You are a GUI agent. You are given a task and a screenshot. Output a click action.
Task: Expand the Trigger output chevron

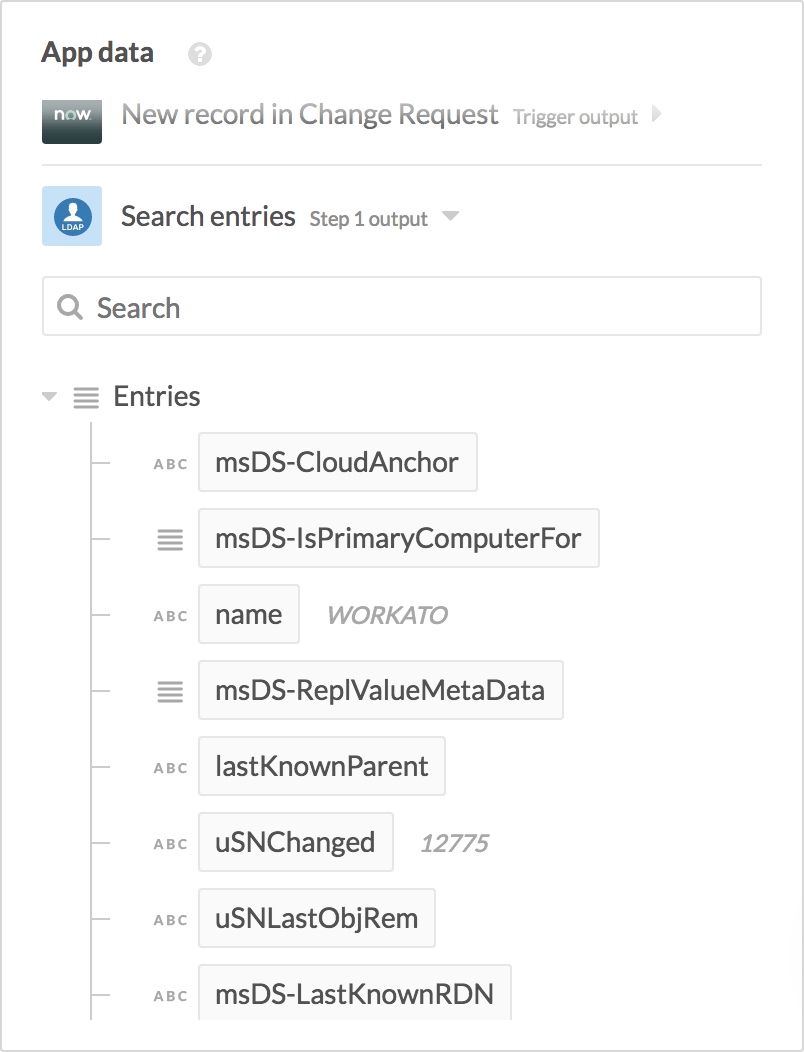tap(657, 115)
